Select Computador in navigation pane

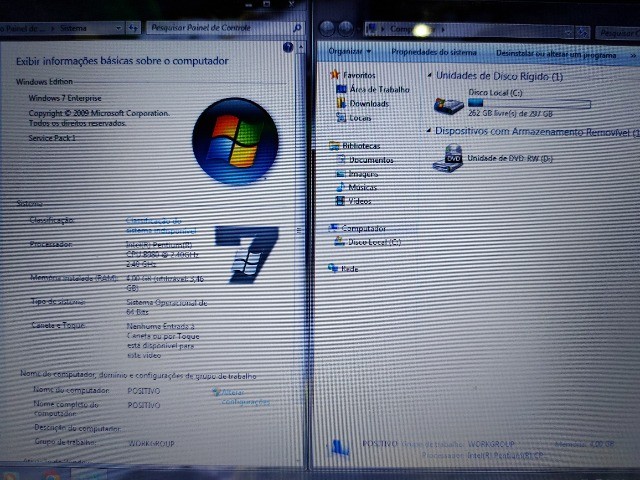pos(357,228)
